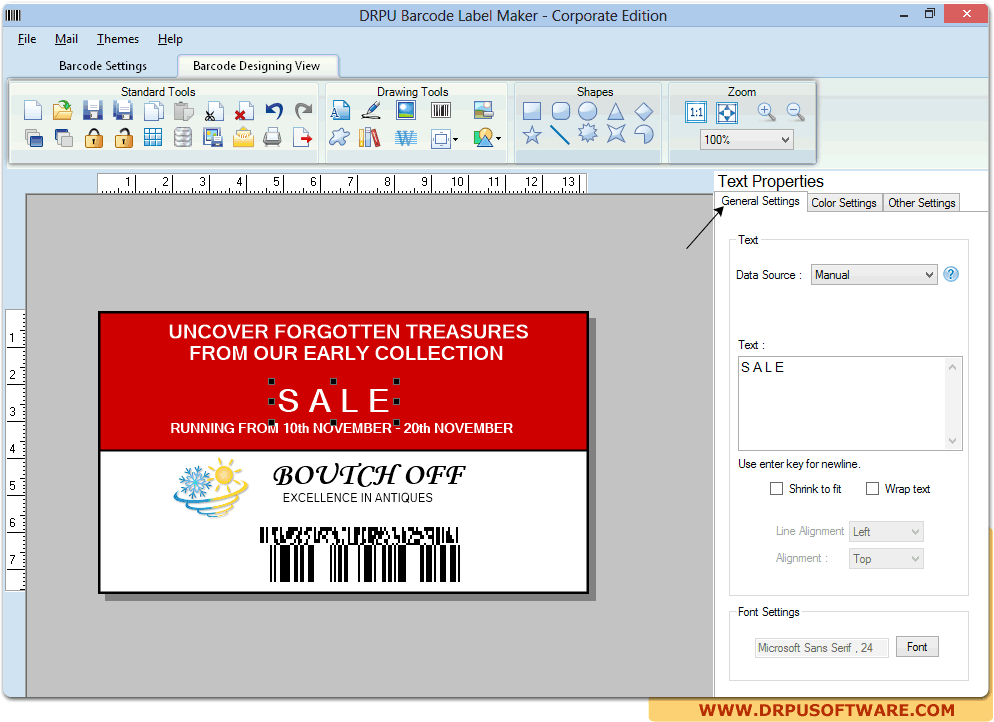The image size is (994, 722).
Task: Redo the last action
Action: (304, 111)
